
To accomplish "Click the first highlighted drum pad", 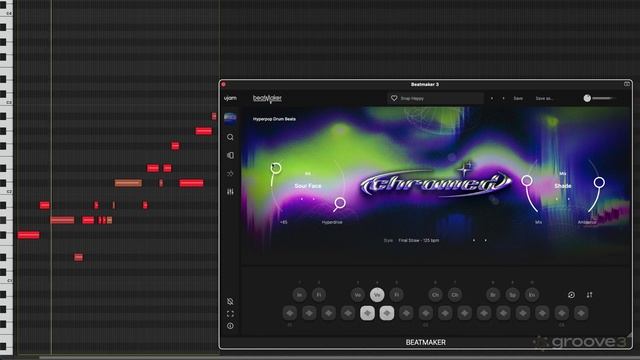I will click(x=367, y=313).
